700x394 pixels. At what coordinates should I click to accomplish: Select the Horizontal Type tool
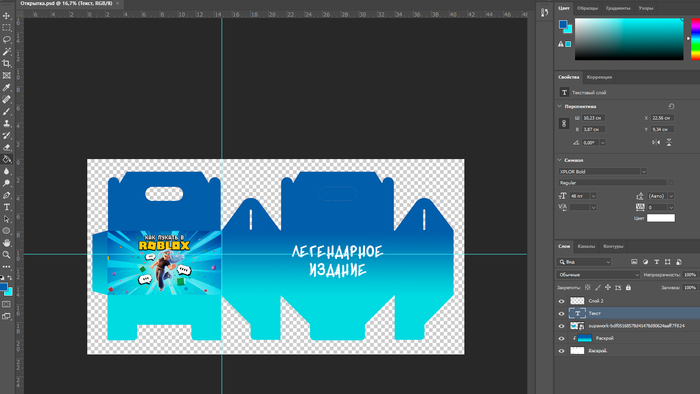pos(6,207)
